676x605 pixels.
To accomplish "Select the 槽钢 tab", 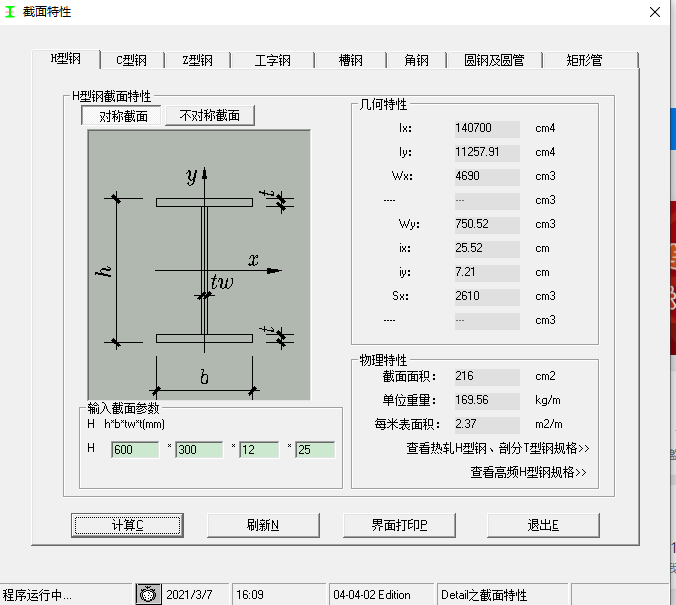I will click(351, 60).
